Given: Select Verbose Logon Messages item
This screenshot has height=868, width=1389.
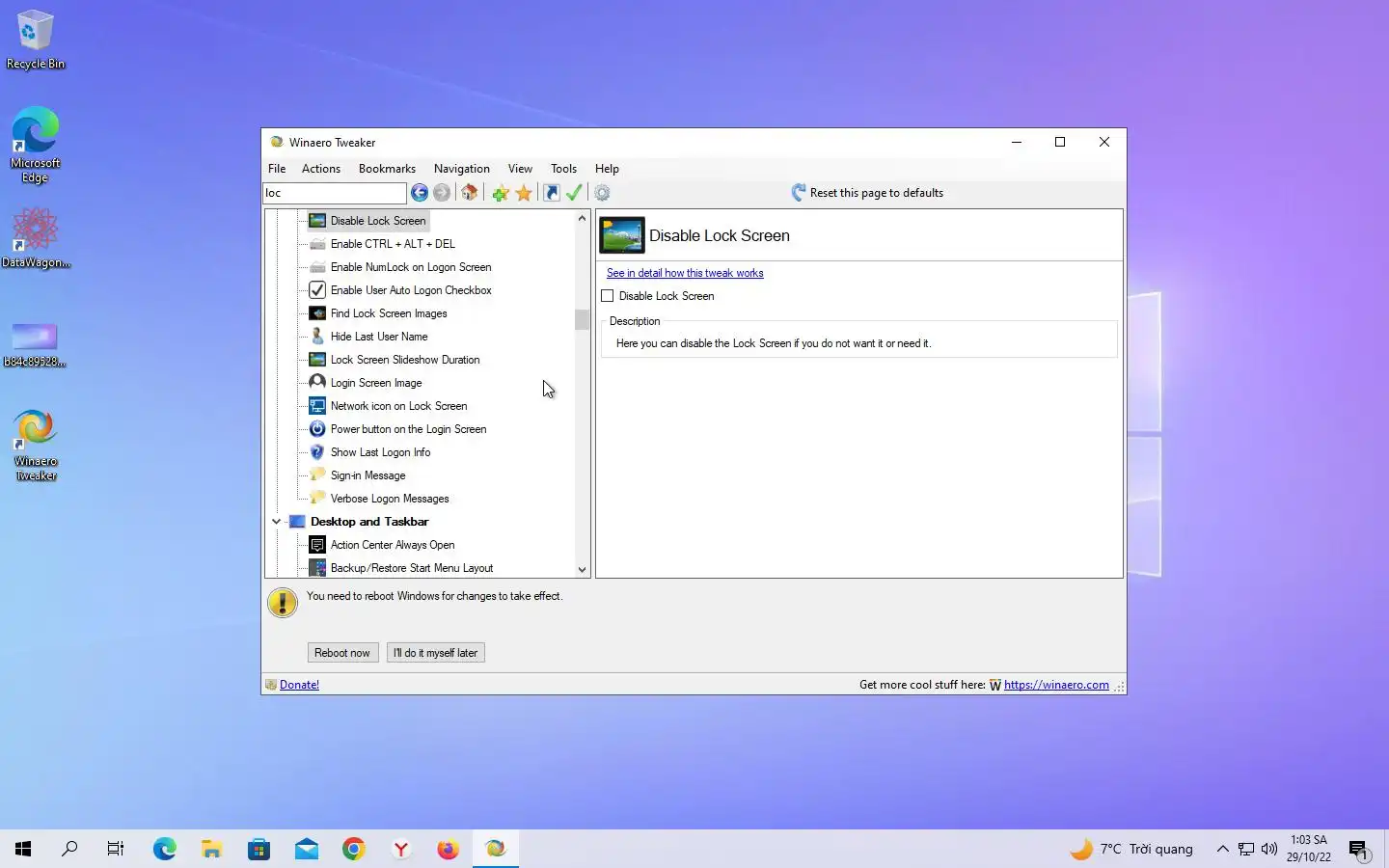Looking at the screenshot, I should [379, 499].
